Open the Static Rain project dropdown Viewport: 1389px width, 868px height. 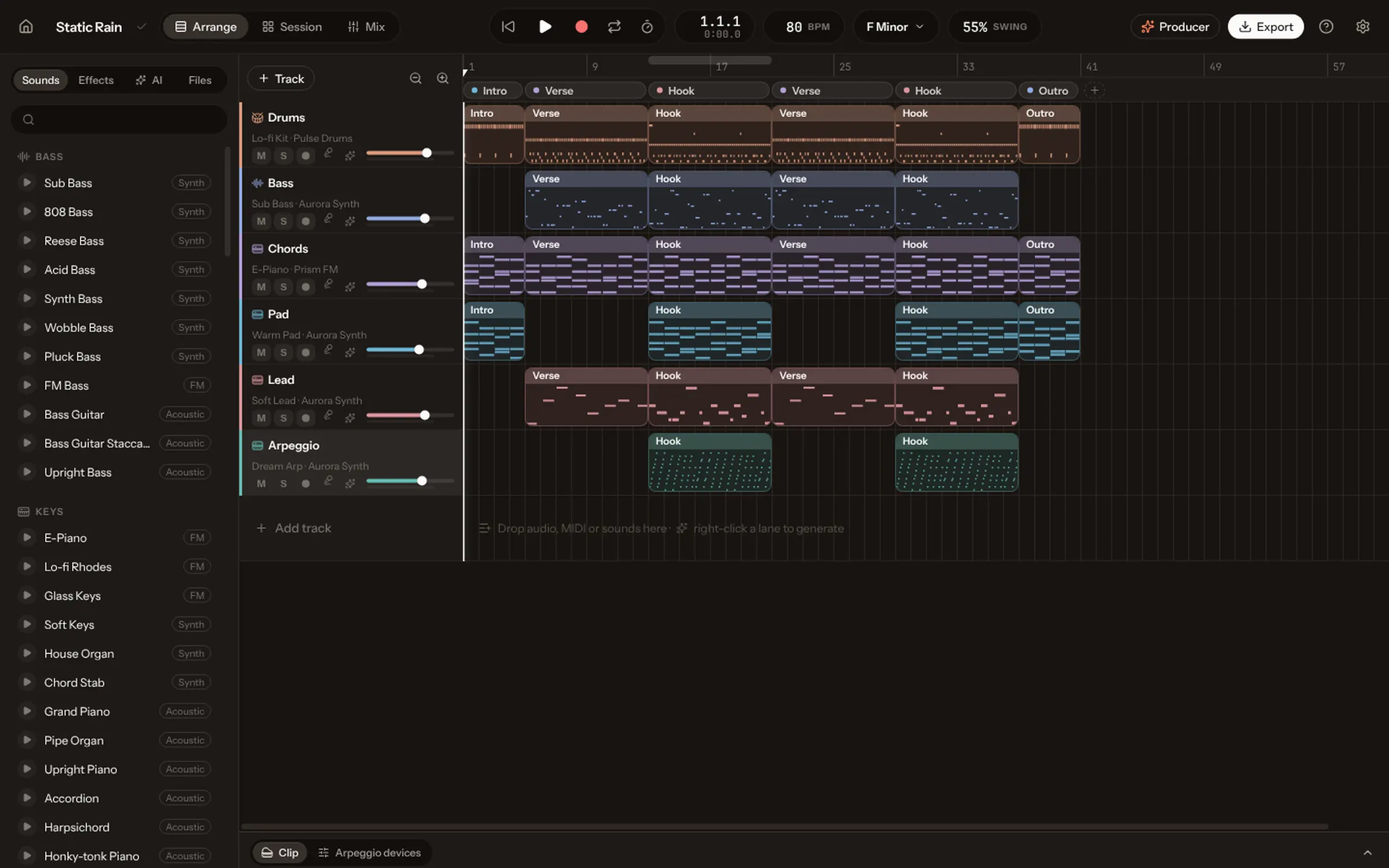tap(141, 27)
